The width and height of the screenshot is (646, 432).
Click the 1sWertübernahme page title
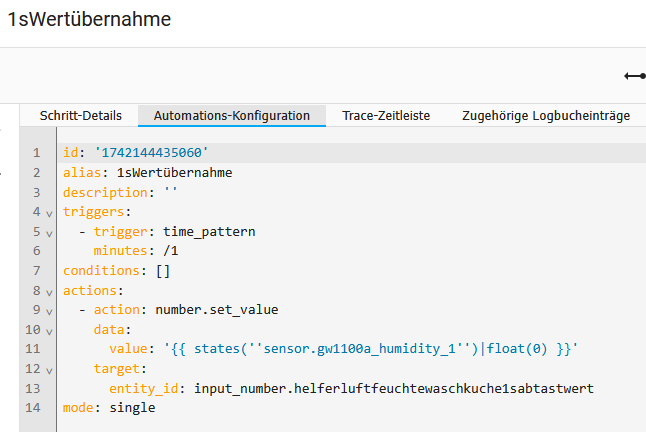click(x=89, y=19)
